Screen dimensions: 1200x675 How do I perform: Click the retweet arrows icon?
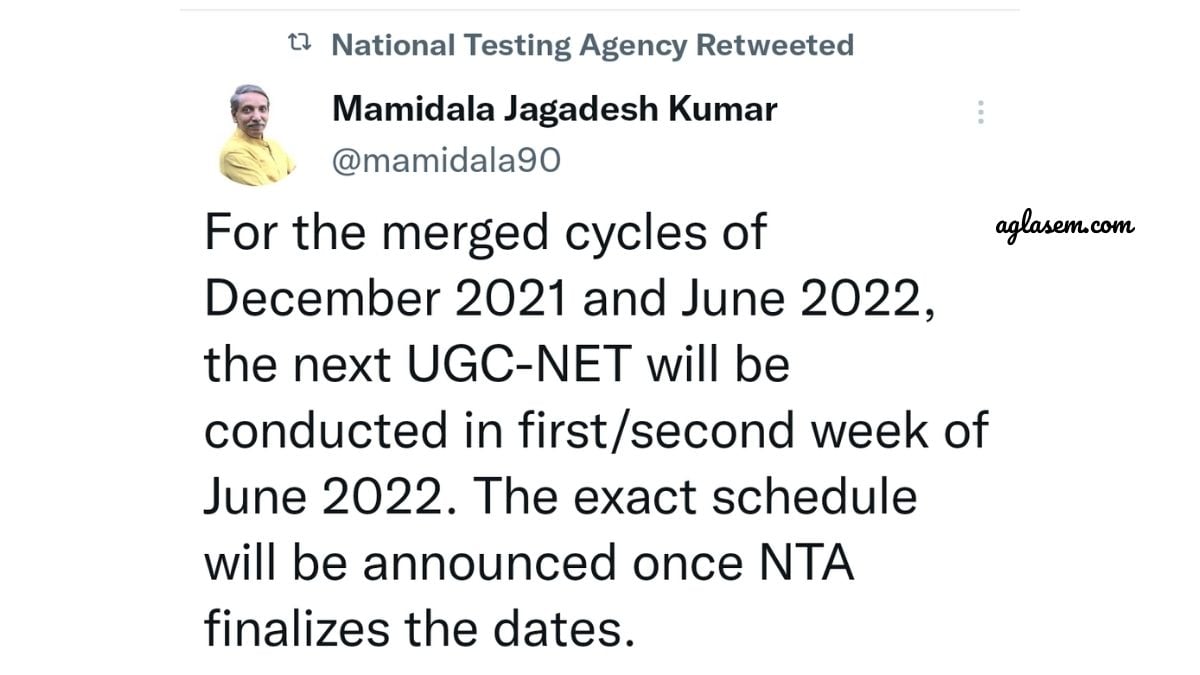tap(299, 45)
